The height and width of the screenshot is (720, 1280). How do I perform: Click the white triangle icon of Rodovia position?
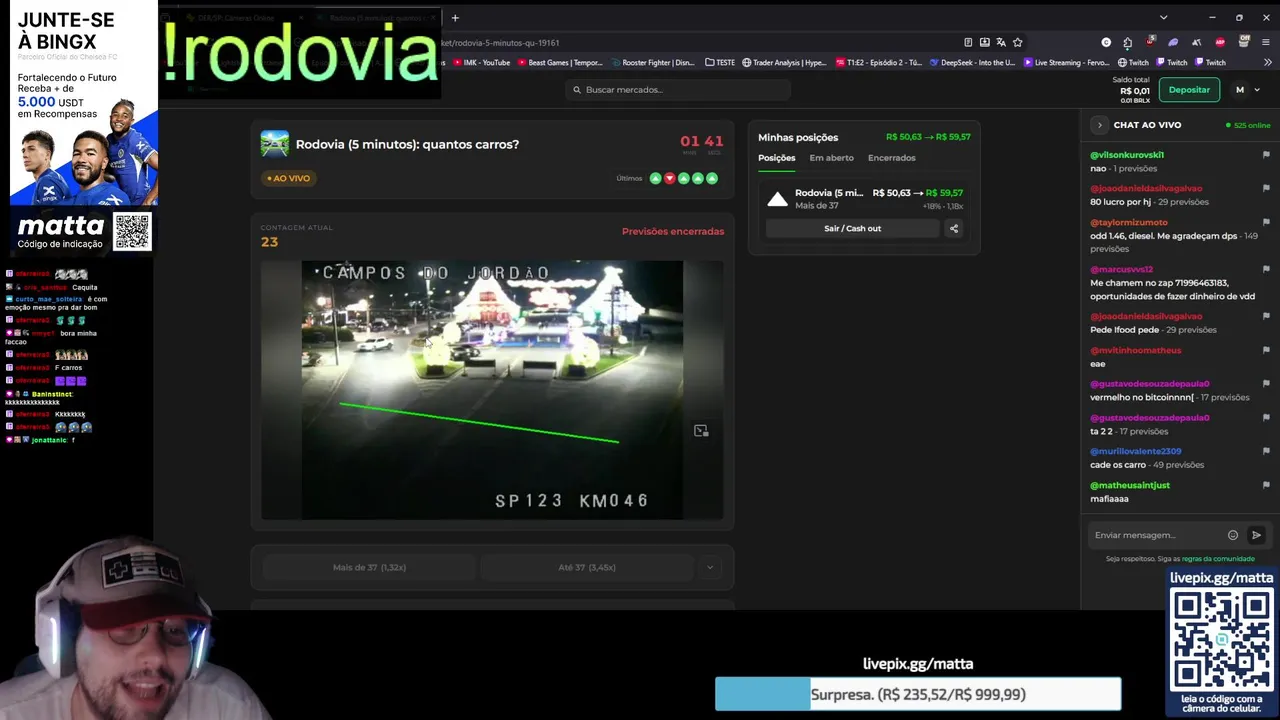coord(777,199)
